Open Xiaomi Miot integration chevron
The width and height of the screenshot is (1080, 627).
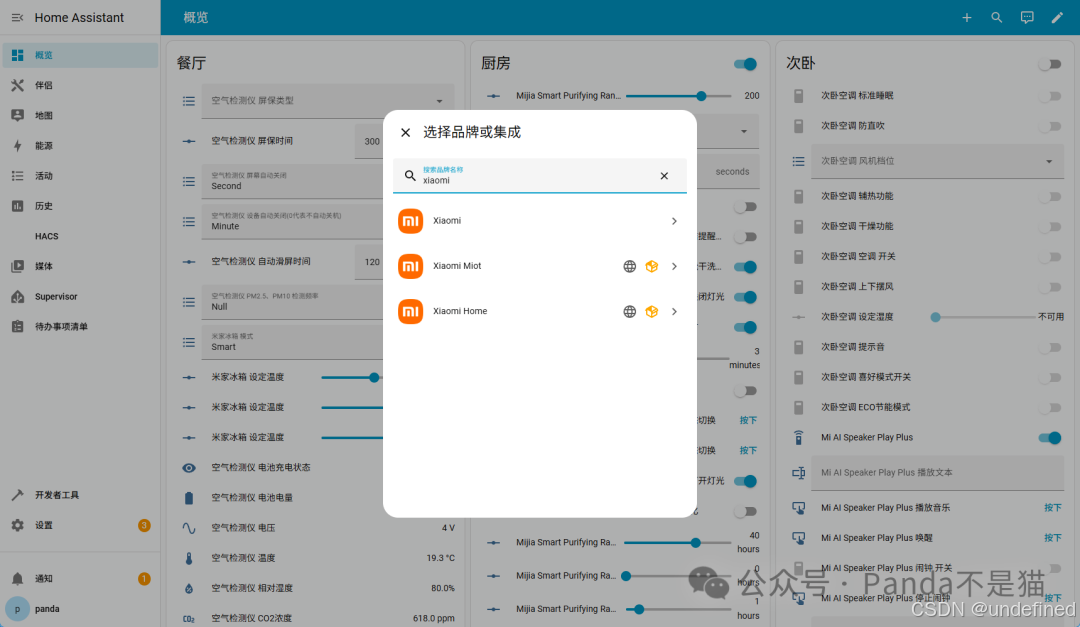click(674, 267)
